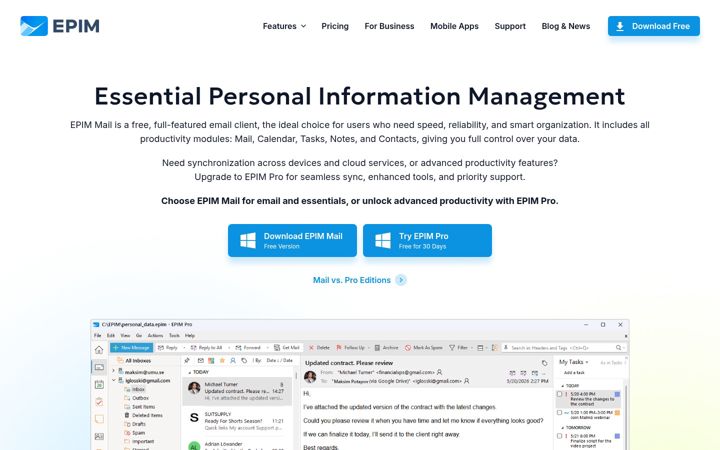This screenshot has height=450, width=720.
Task: Click Archive in the mail toolbar
Action: point(386,348)
